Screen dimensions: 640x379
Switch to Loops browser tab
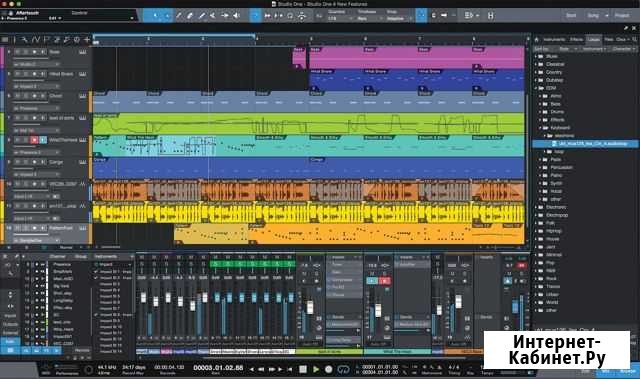click(594, 40)
